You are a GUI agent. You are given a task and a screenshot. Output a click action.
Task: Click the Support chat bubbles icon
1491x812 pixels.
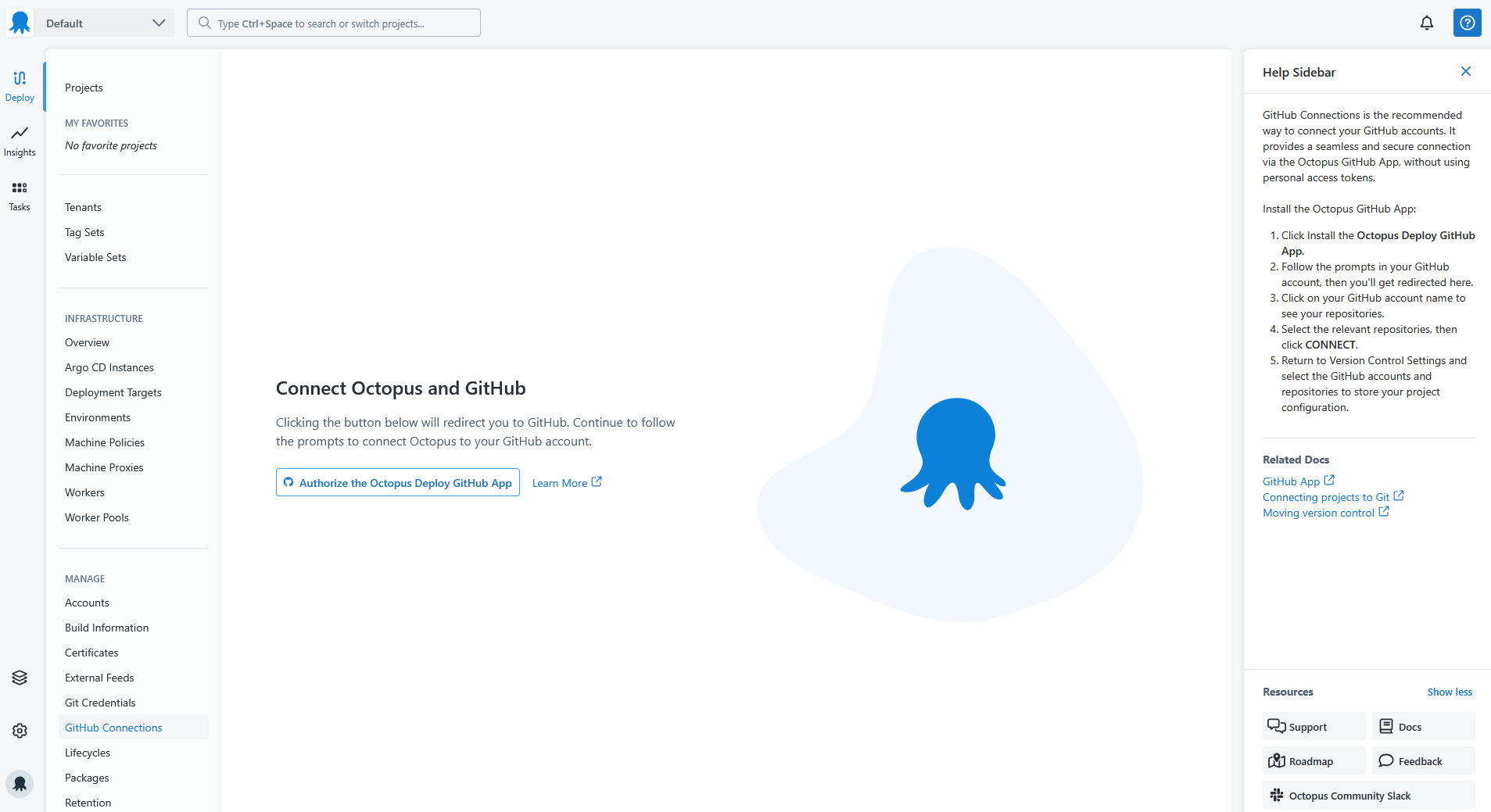[1277, 726]
